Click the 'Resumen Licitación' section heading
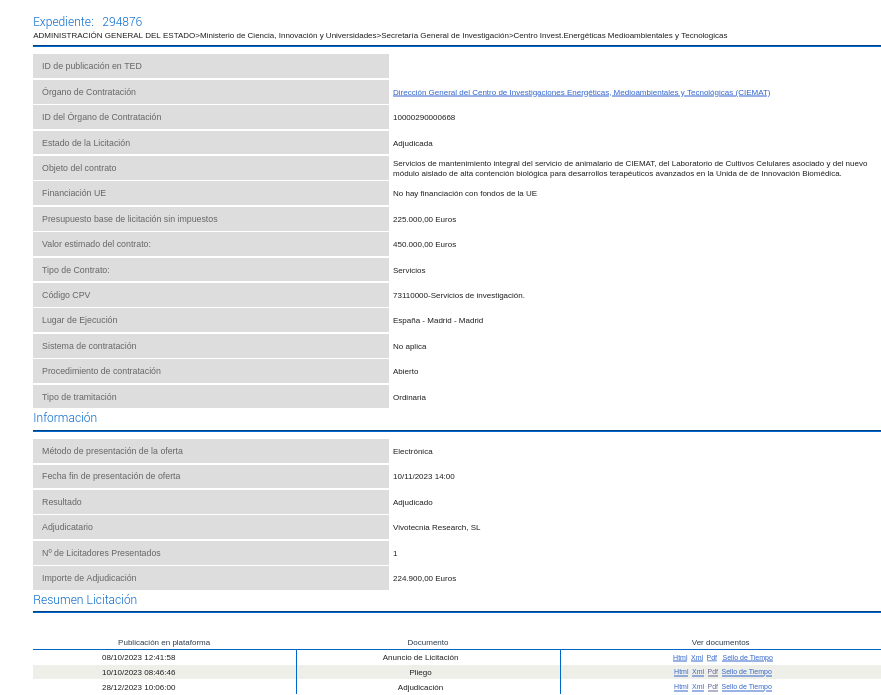The image size is (881, 695). pos(85,599)
